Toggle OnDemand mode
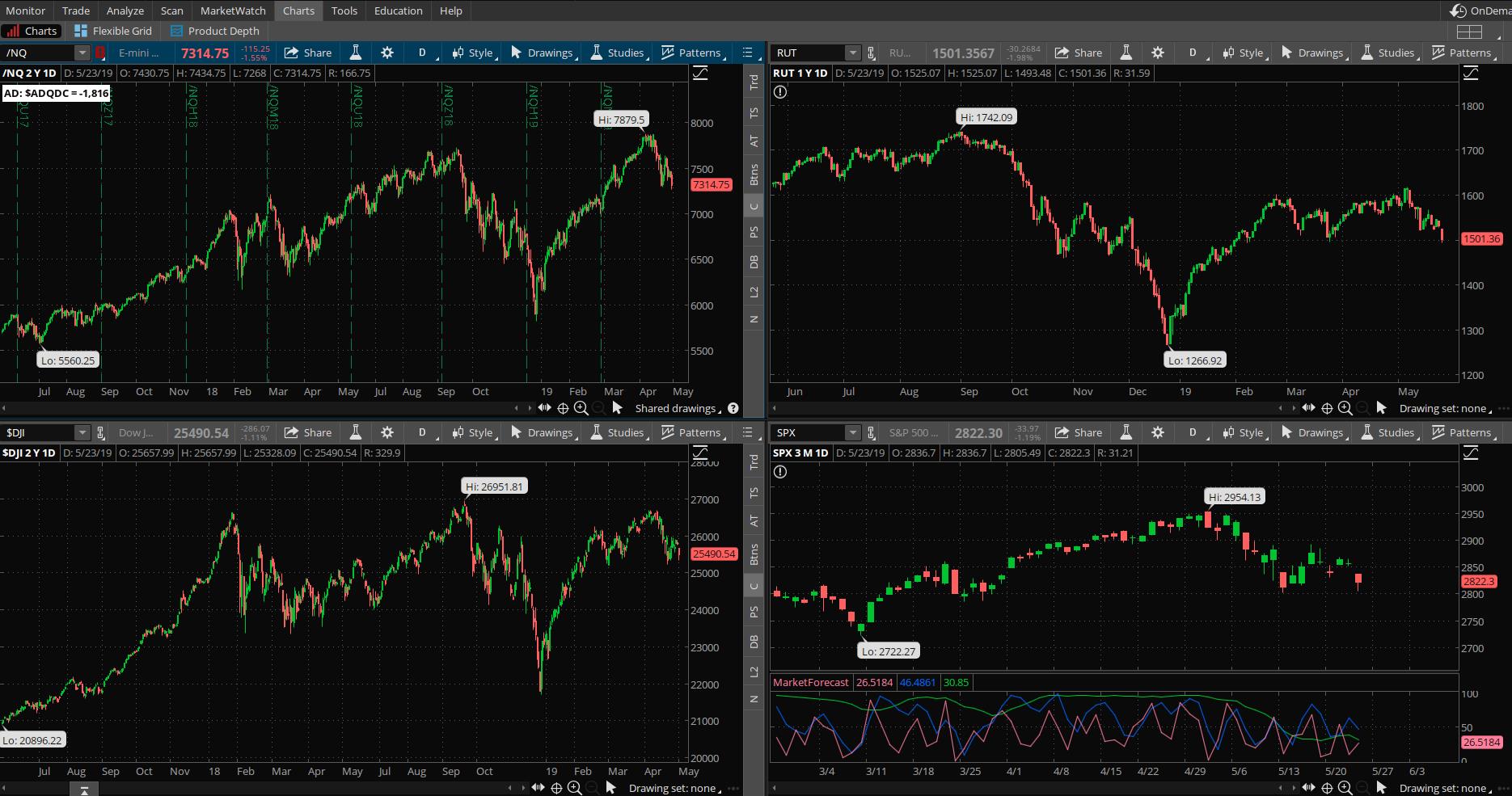This screenshot has height=796, width=1512. click(x=1480, y=11)
